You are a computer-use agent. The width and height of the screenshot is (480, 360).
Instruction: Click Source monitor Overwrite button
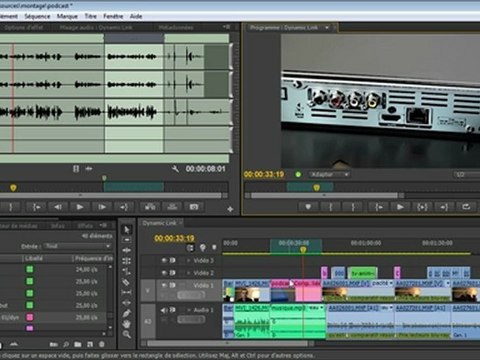coord(172,207)
